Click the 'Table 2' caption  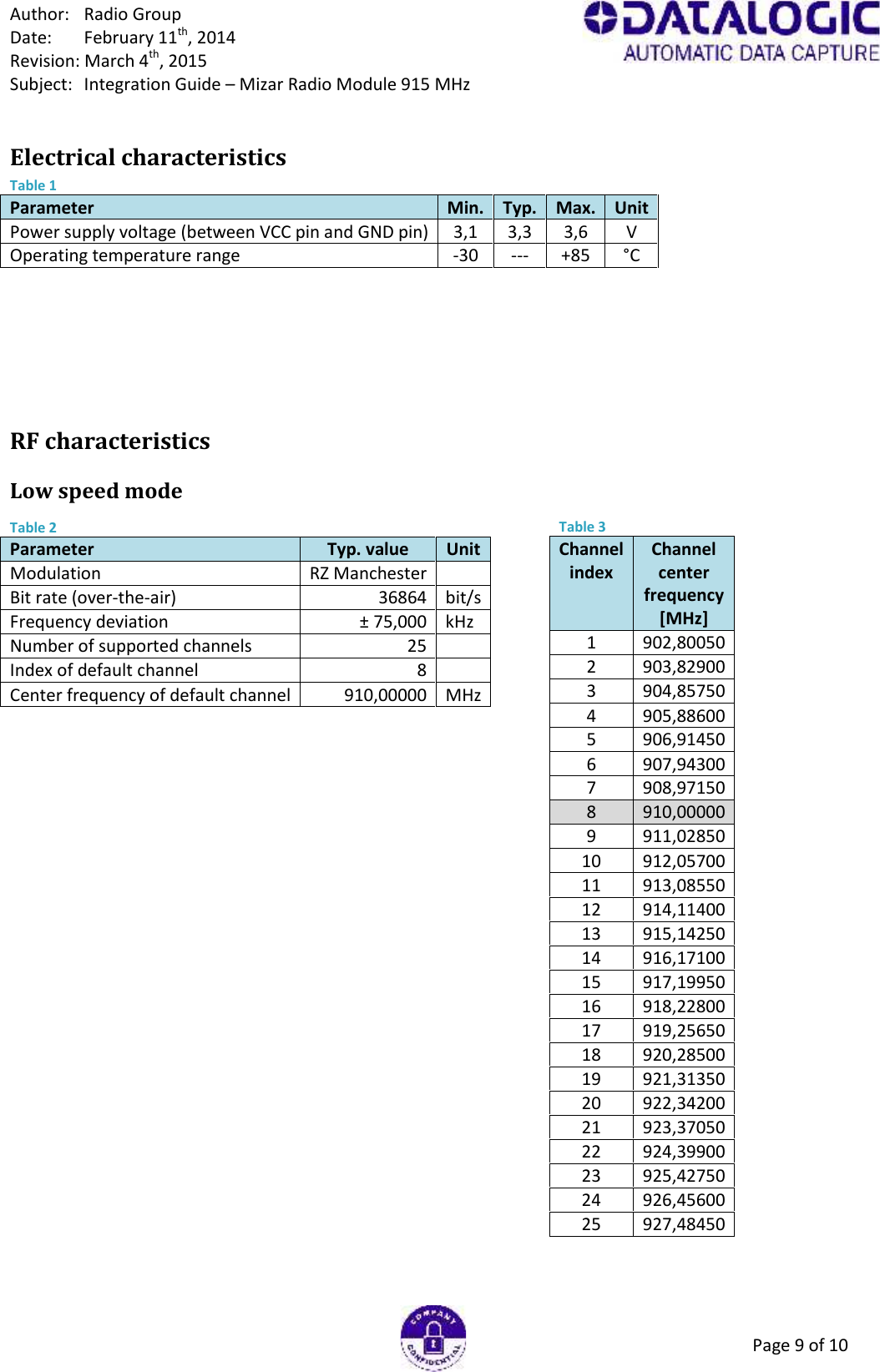pyautogui.click(x=33, y=527)
